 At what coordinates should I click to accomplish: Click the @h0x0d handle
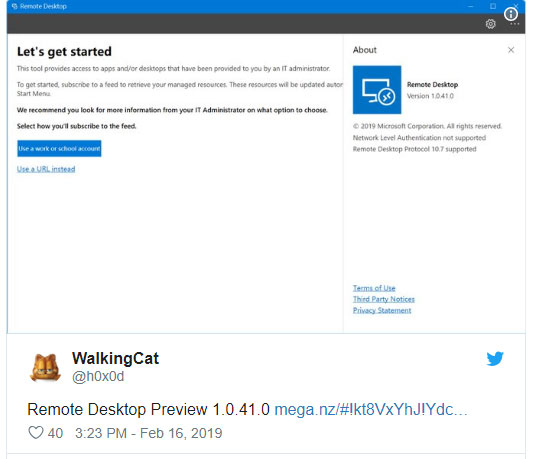click(x=98, y=376)
